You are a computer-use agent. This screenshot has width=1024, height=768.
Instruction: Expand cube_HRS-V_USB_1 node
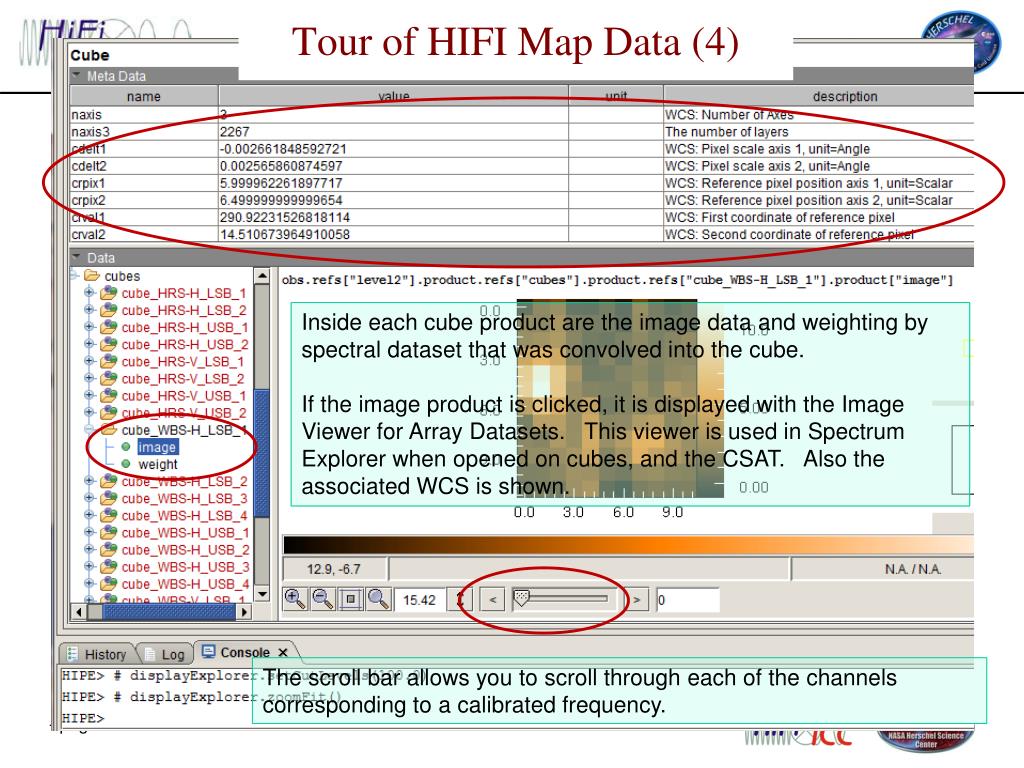(89, 395)
